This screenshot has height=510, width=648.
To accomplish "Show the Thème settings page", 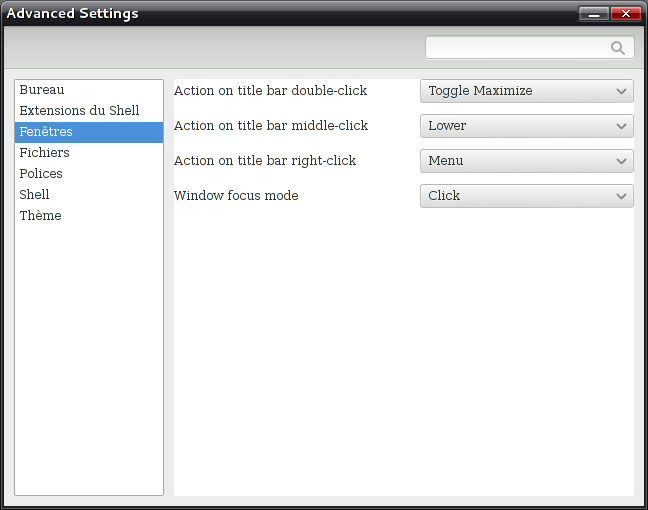I will 40,216.
